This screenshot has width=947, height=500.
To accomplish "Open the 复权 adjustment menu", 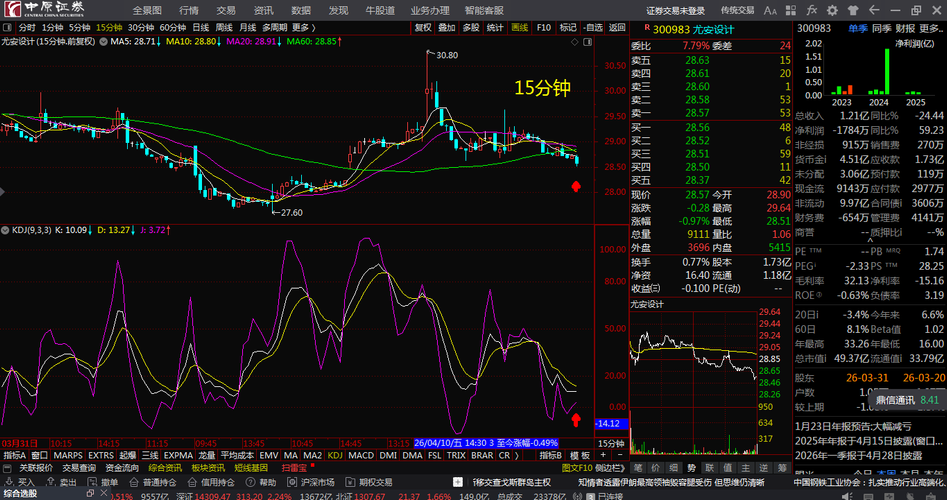I will point(423,27).
